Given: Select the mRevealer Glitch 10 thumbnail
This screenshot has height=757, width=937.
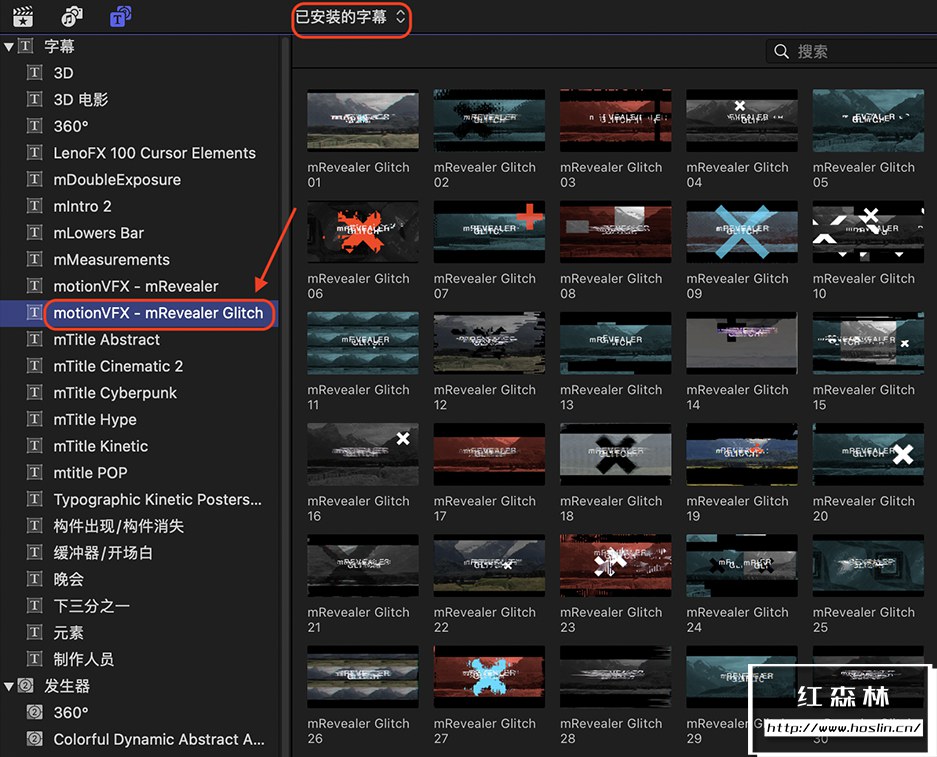Looking at the screenshot, I should tap(868, 232).
